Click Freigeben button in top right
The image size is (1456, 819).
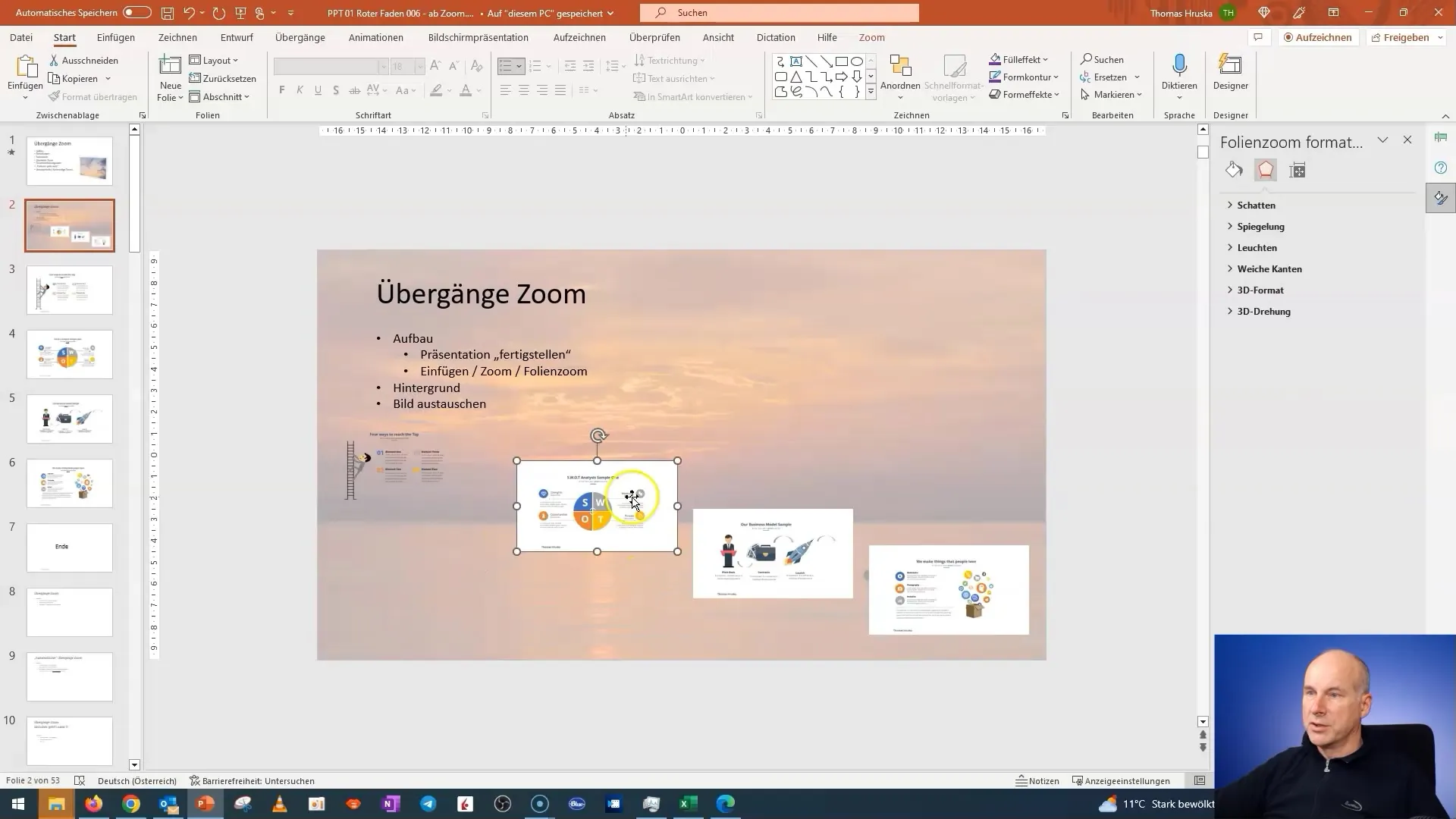click(x=1406, y=37)
